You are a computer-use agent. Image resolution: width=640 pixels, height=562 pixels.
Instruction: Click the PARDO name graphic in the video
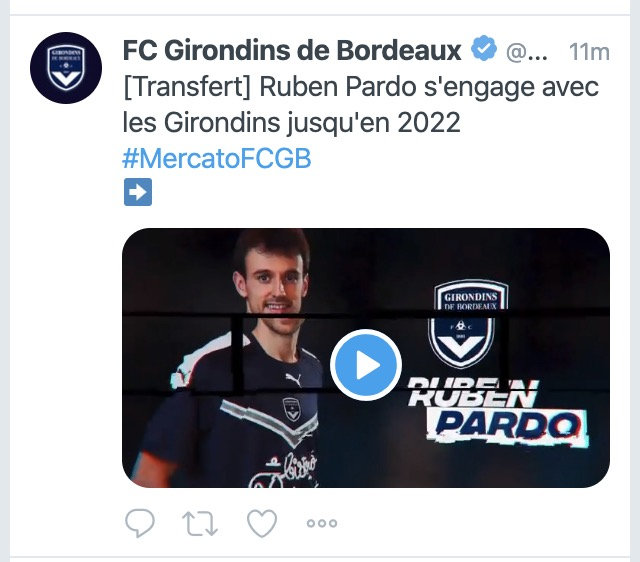(508, 426)
